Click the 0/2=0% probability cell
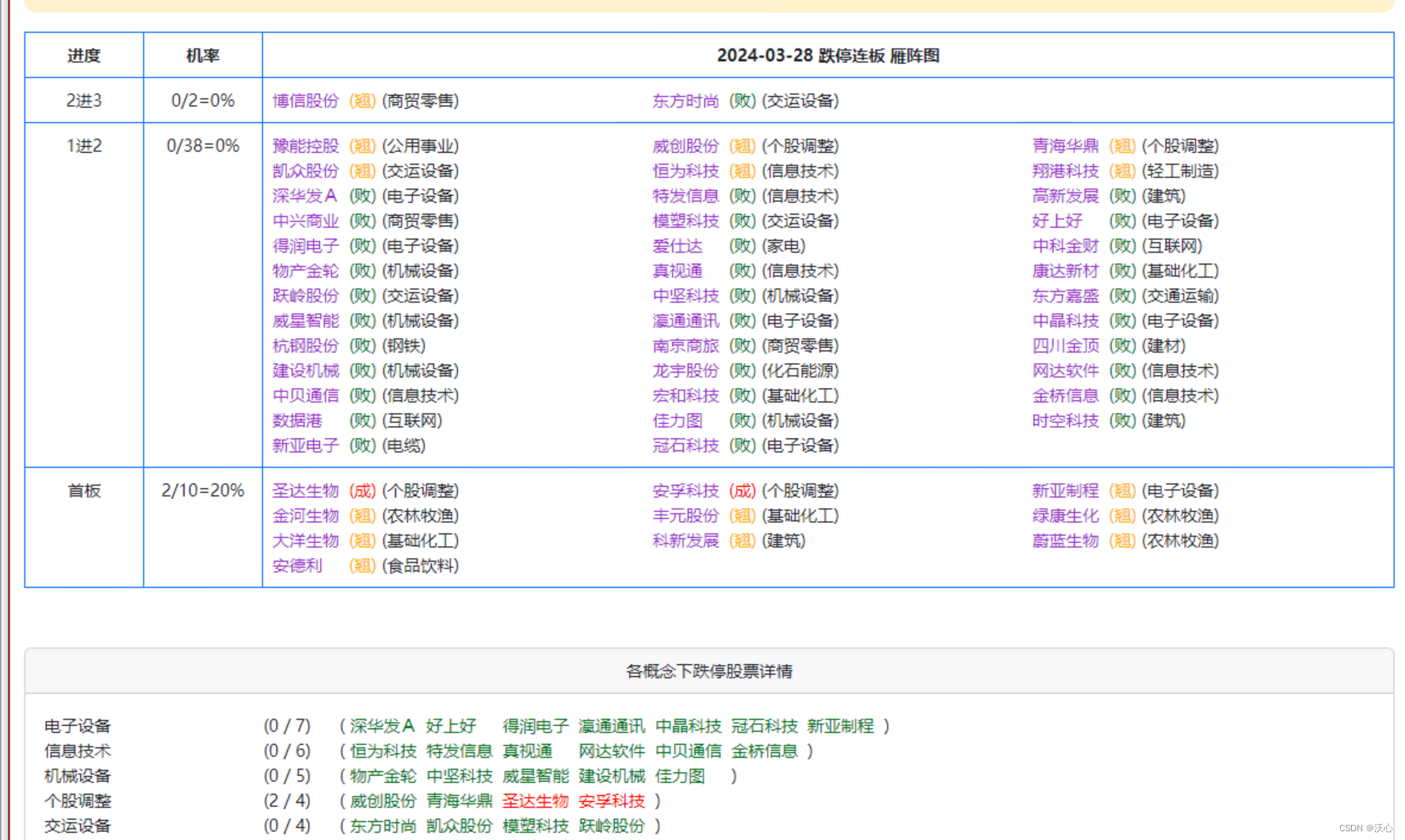The height and width of the screenshot is (840, 1405). 203,101
